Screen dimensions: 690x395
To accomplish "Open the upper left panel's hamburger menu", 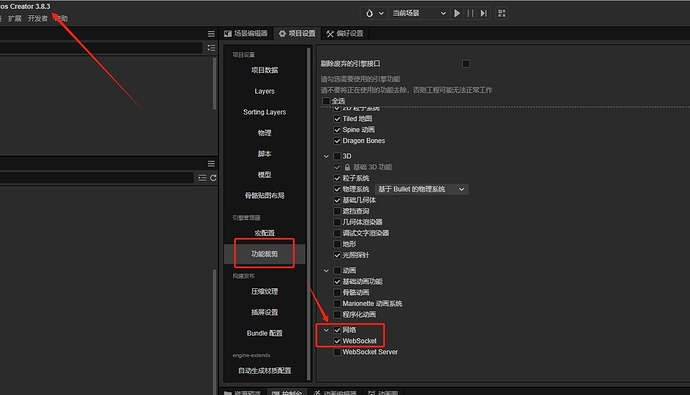I will point(211,34).
